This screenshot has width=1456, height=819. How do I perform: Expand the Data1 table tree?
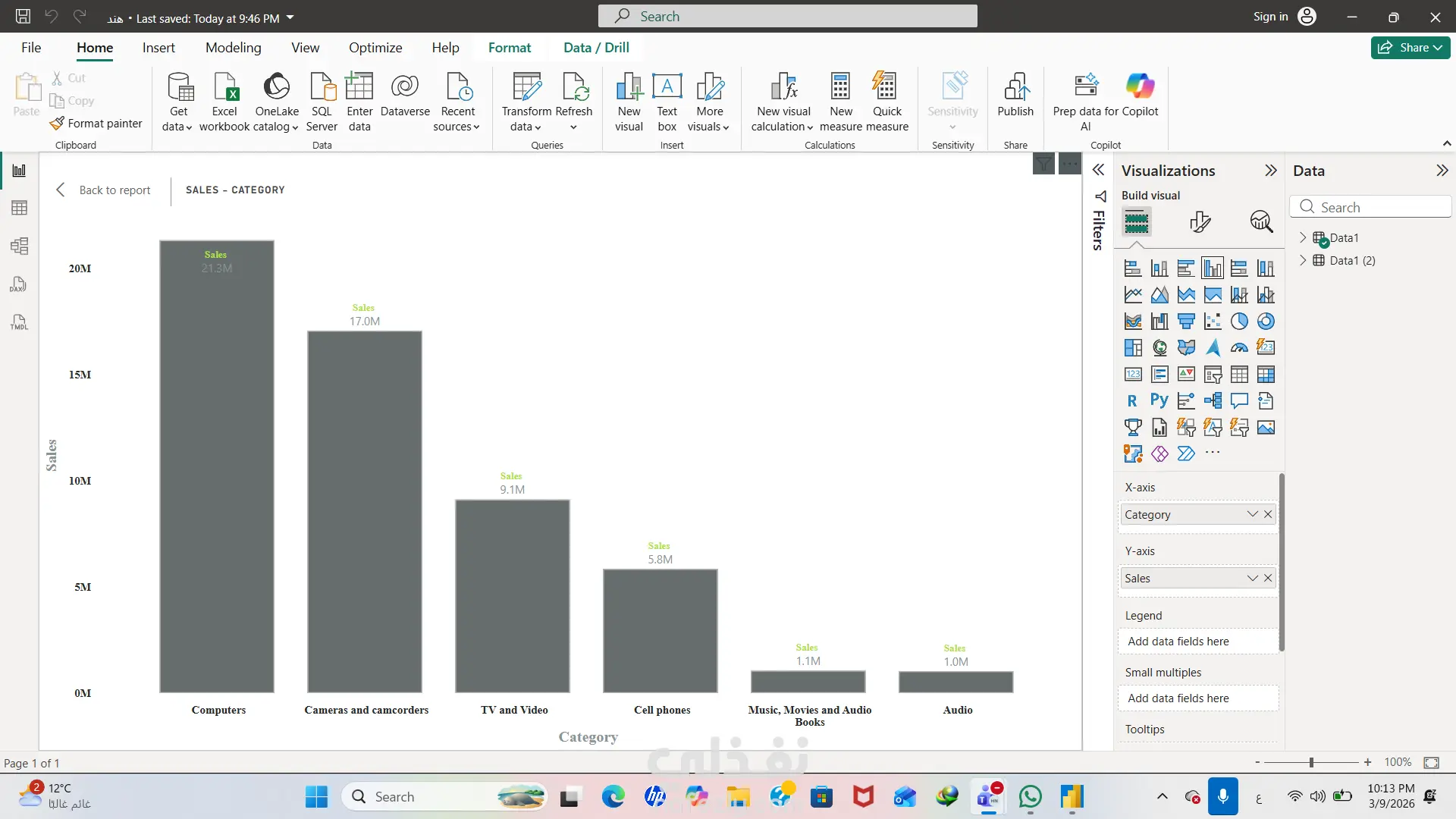click(1303, 237)
